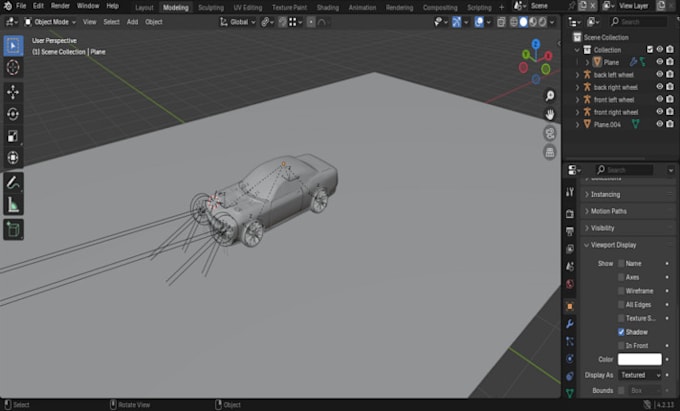Open the Modifiers properties tab
The height and width of the screenshot is (411, 680).
[570, 323]
